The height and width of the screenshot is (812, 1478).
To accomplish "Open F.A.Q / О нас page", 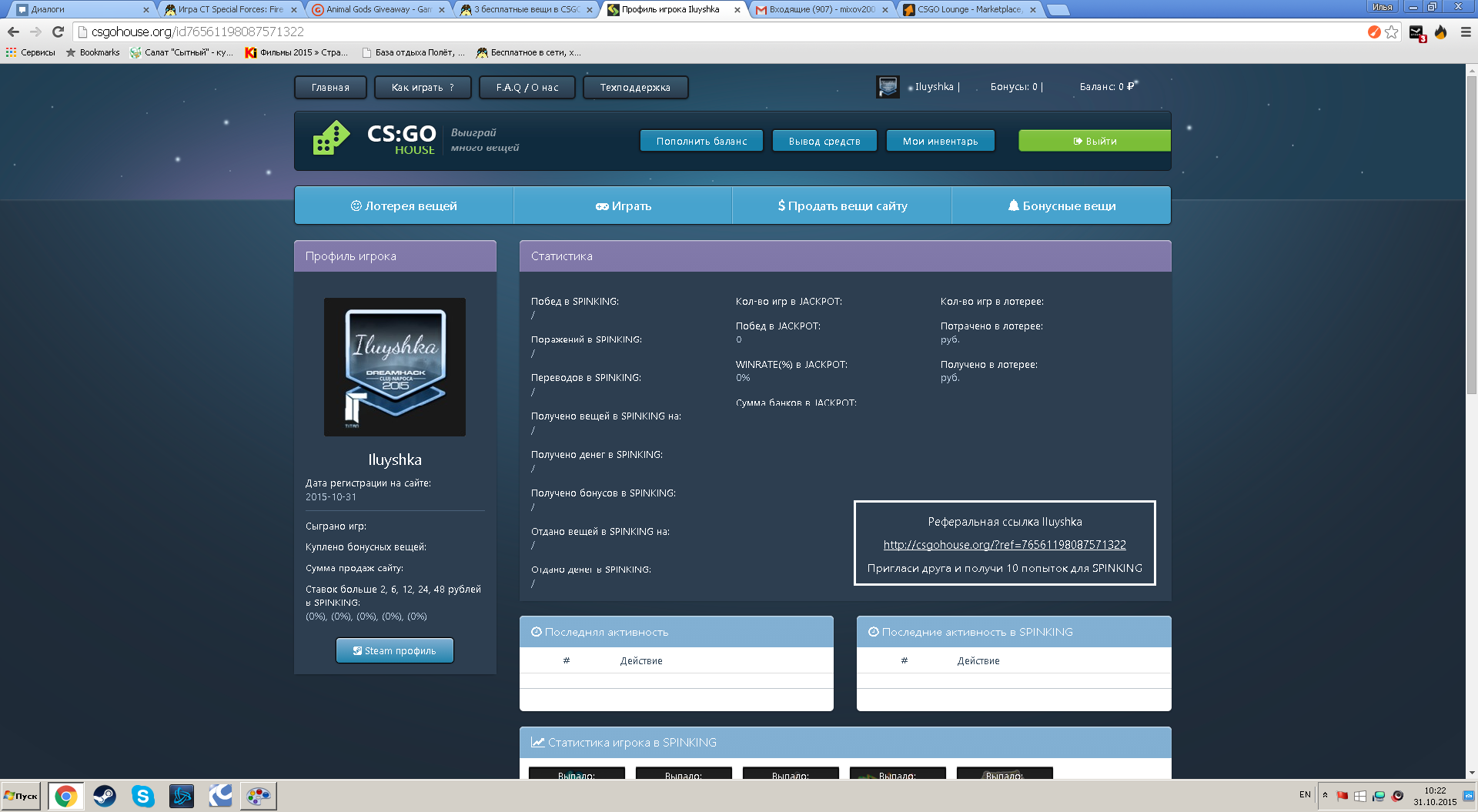I will click(x=527, y=87).
